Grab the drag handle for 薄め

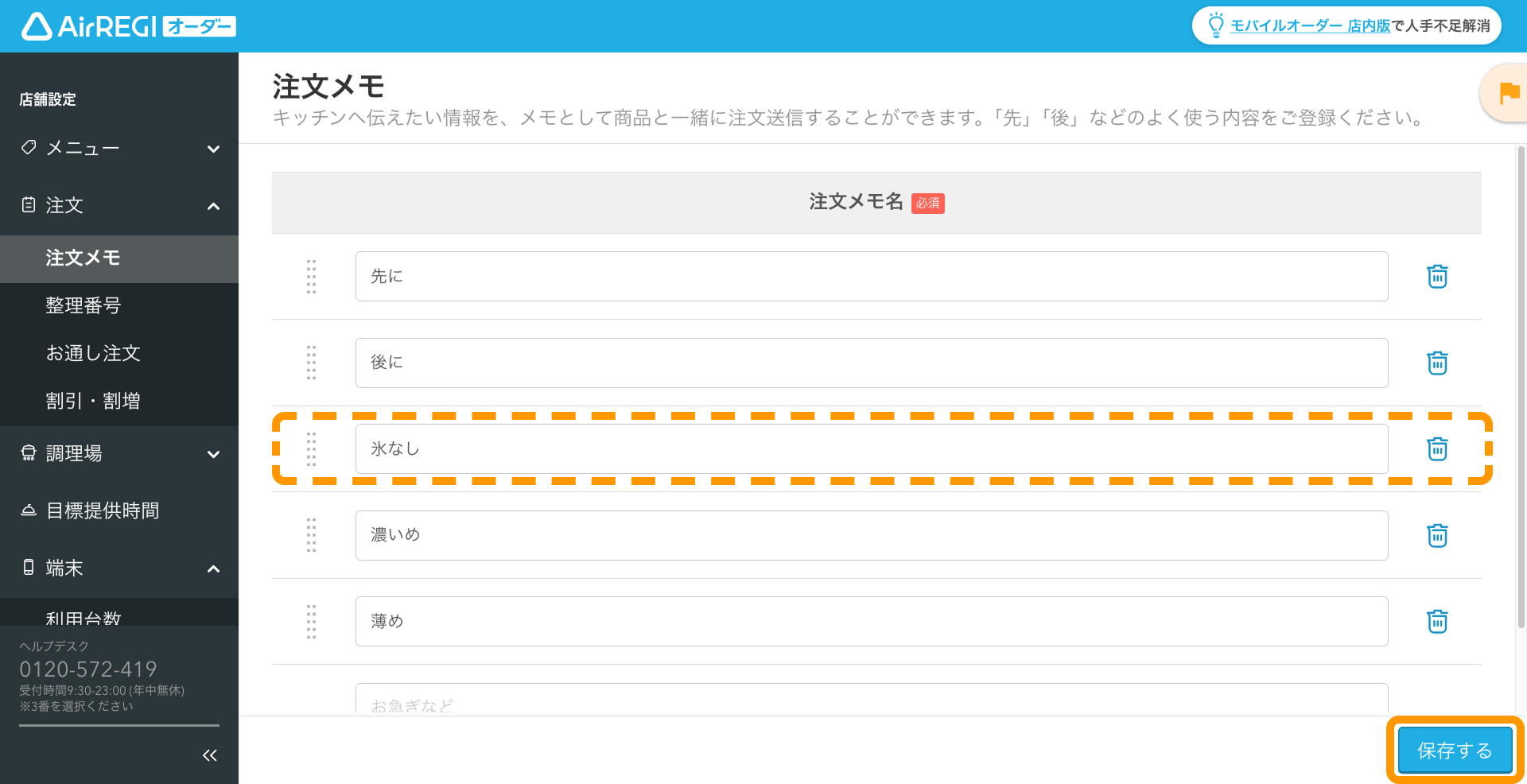311,621
